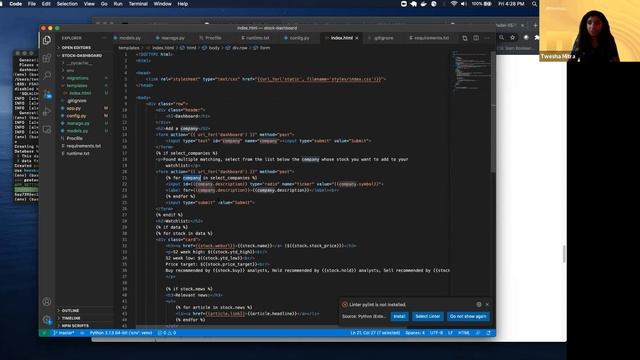The width and height of the screenshot is (640, 360).
Task: Open Manage gear in activity bar
Action: pos(47,320)
